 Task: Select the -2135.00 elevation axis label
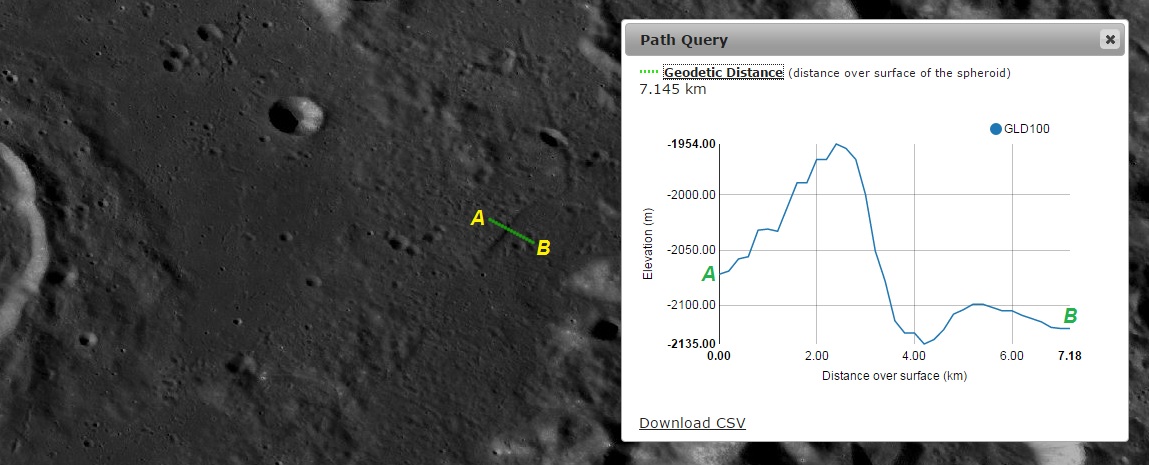click(x=692, y=343)
